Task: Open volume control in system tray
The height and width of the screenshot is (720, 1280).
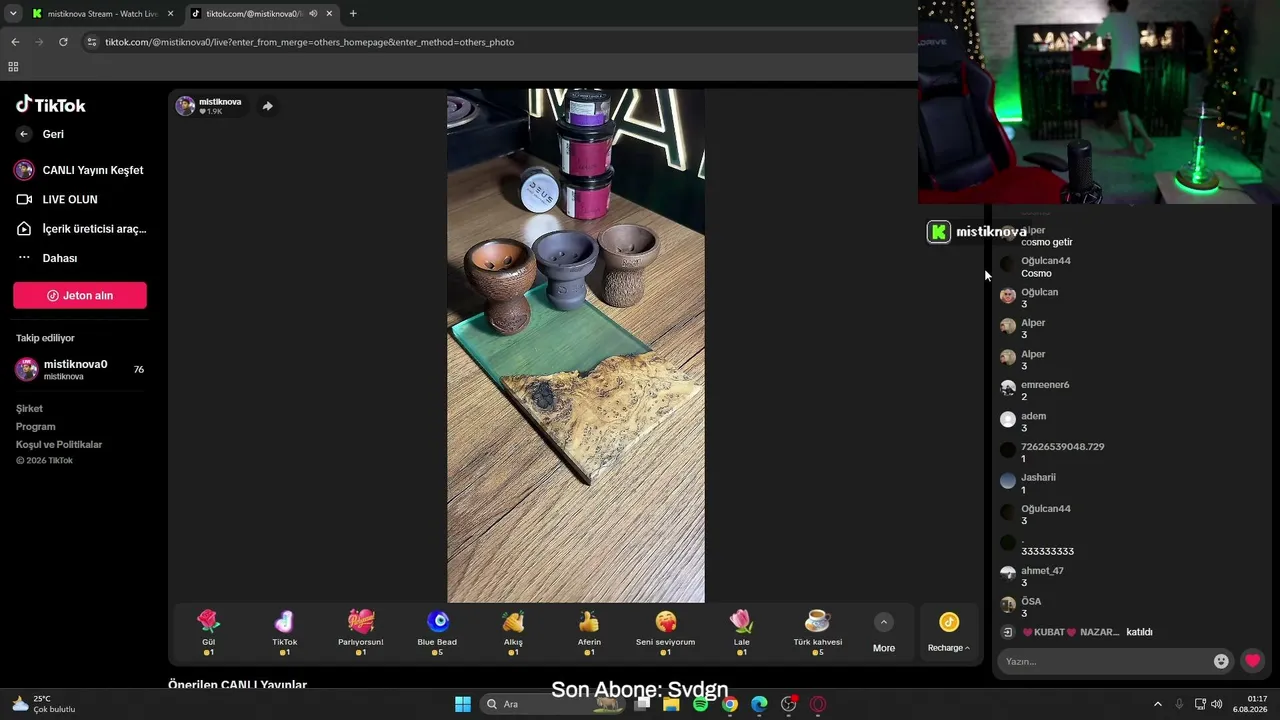Action: pyautogui.click(x=1217, y=704)
